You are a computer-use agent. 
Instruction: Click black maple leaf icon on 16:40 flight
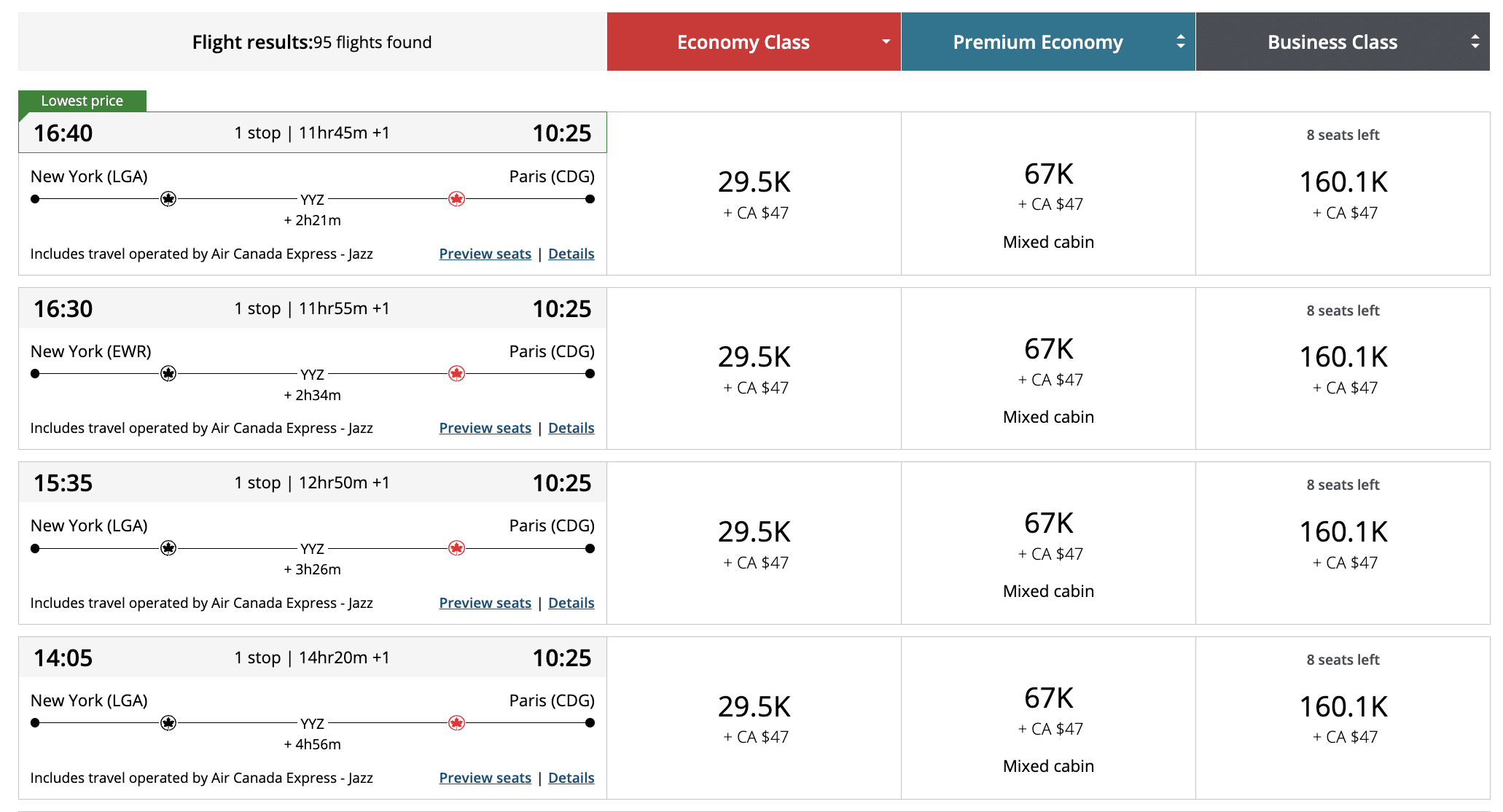(x=168, y=199)
